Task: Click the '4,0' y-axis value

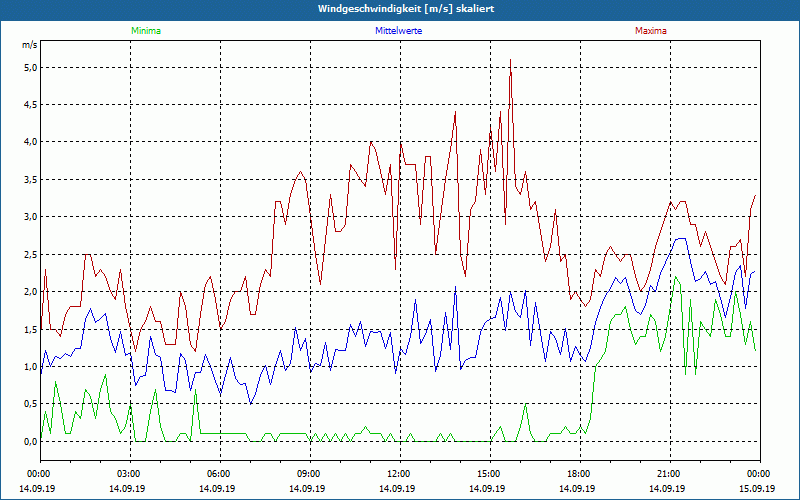Action: [31, 142]
